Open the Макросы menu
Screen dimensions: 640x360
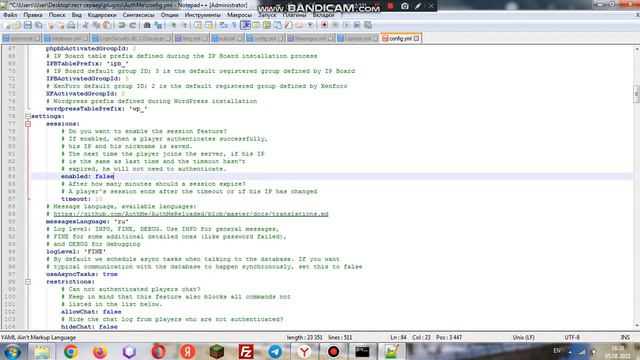(239, 15)
